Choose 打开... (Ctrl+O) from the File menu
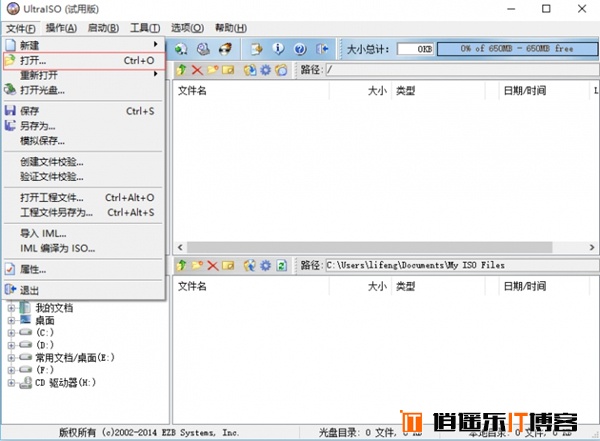The image size is (600, 441). coord(84,60)
